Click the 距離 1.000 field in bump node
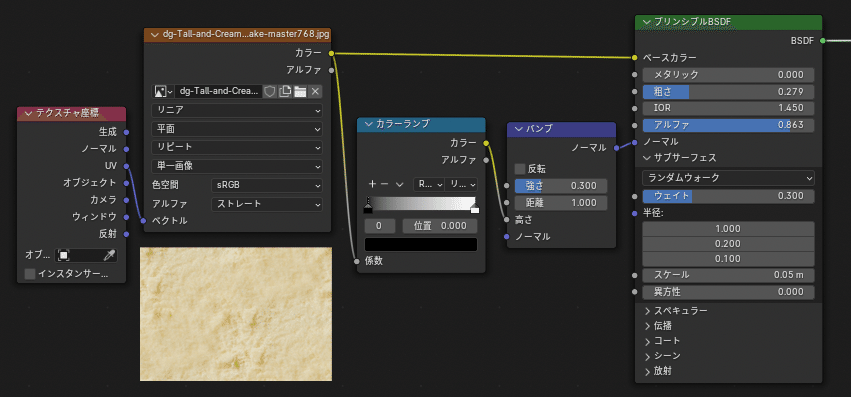The height and width of the screenshot is (397, 851). pyautogui.click(x=561, y=203)
